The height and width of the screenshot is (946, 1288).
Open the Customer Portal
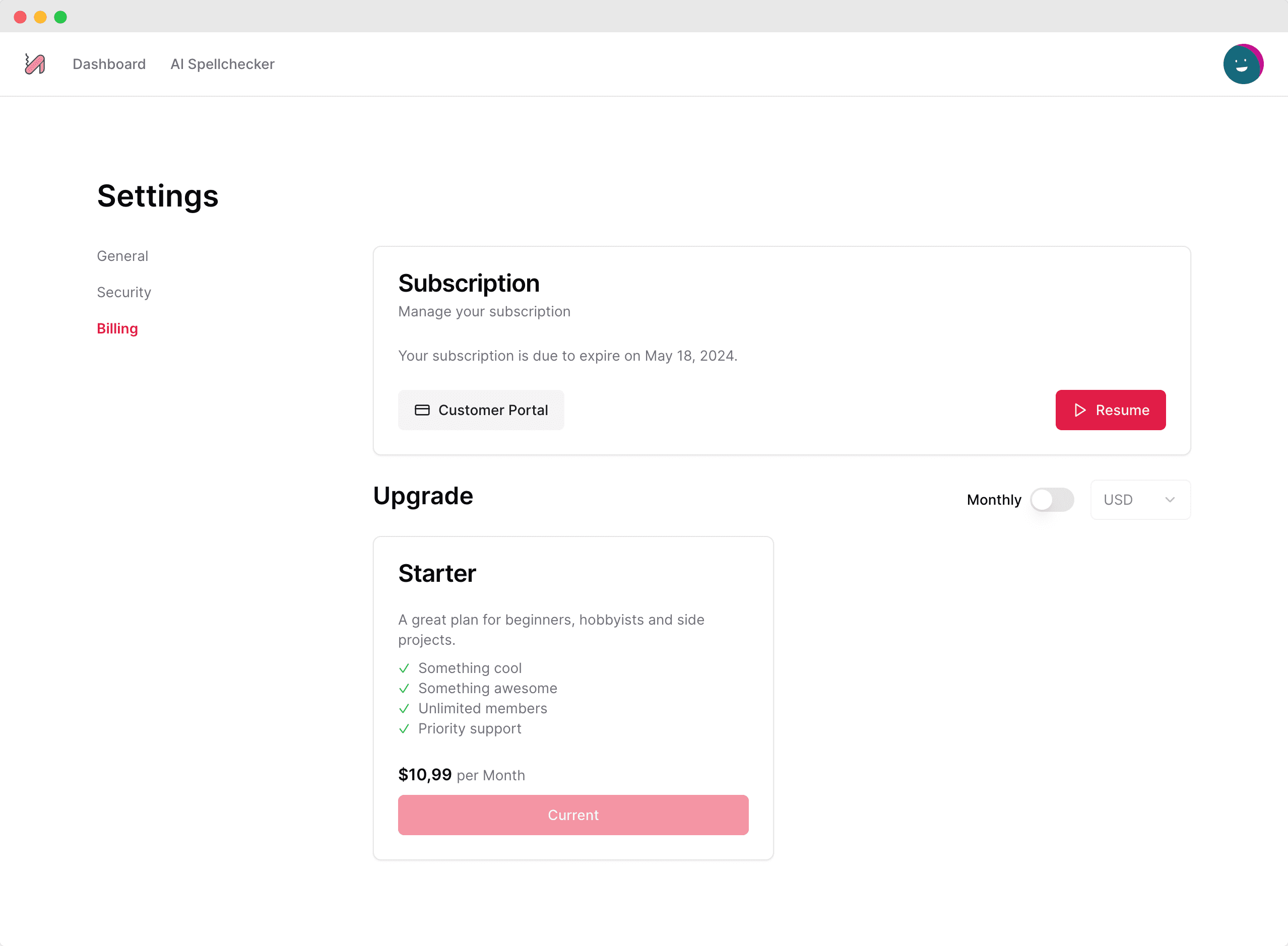pos(481,410)
